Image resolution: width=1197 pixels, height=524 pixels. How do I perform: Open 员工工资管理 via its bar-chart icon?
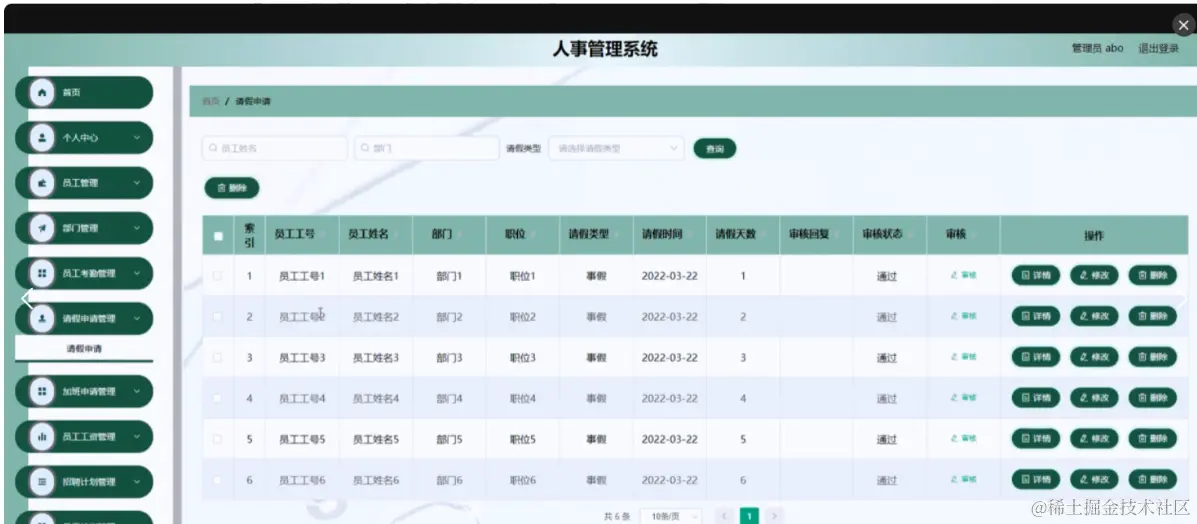pos(42,436)
